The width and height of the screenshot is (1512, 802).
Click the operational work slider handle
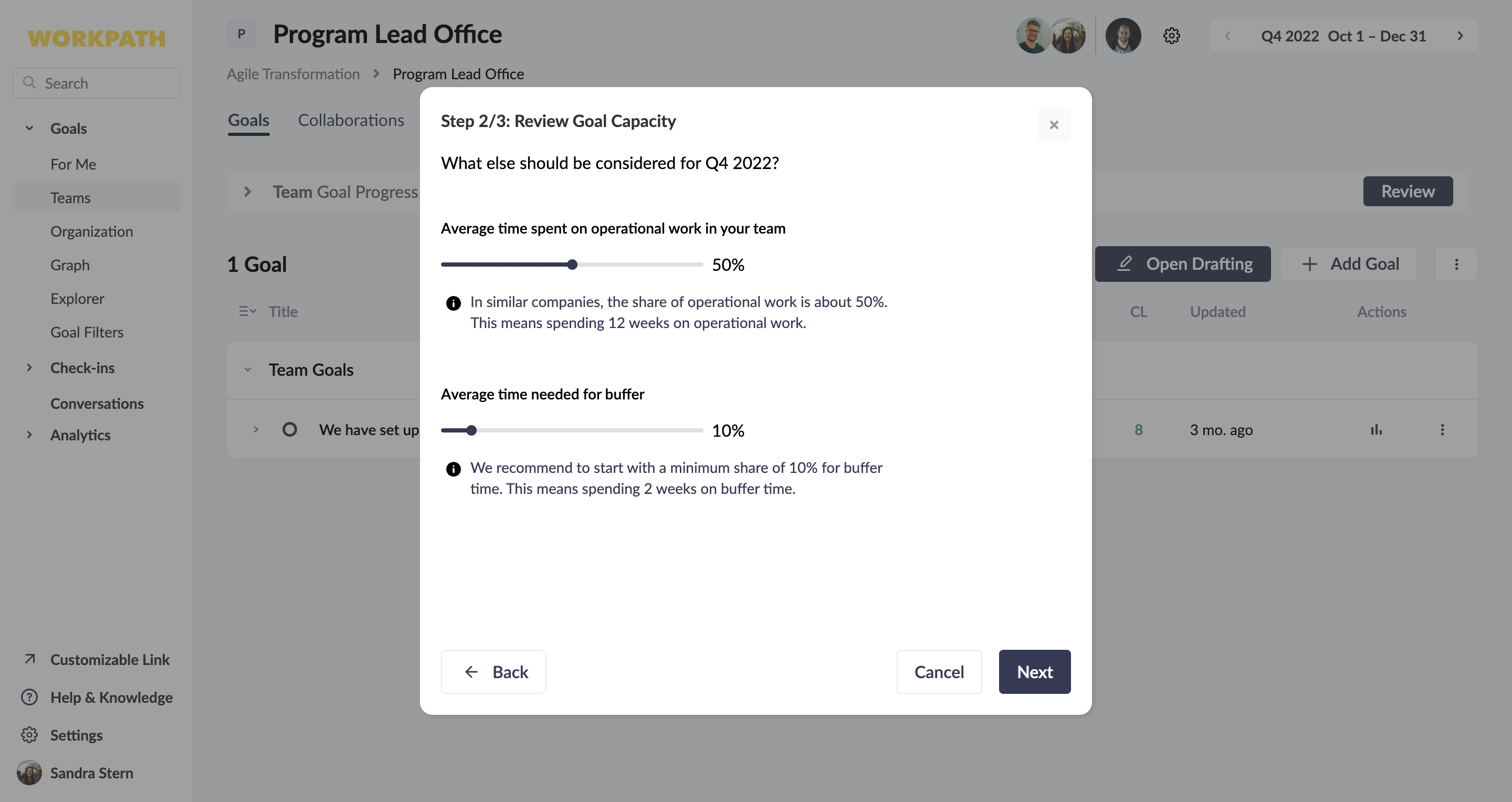tap(572, 265)
